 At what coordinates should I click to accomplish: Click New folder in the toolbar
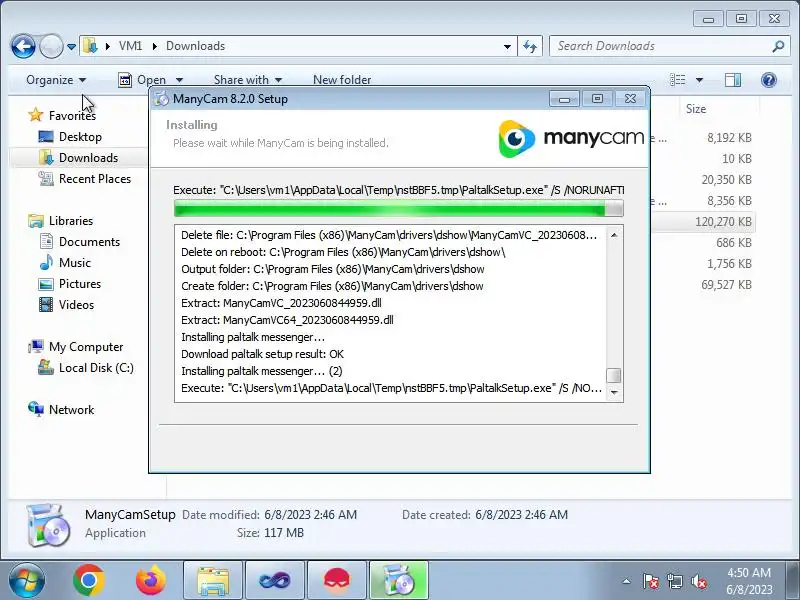coord(342,80)
